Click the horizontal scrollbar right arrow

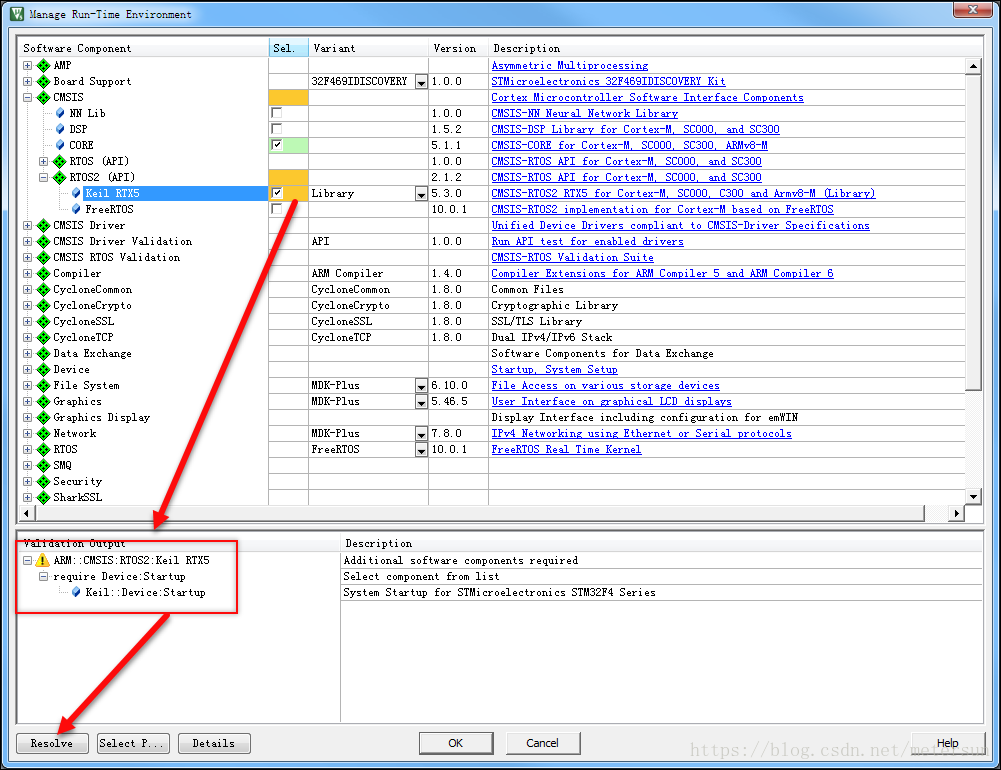click(956, 513)
